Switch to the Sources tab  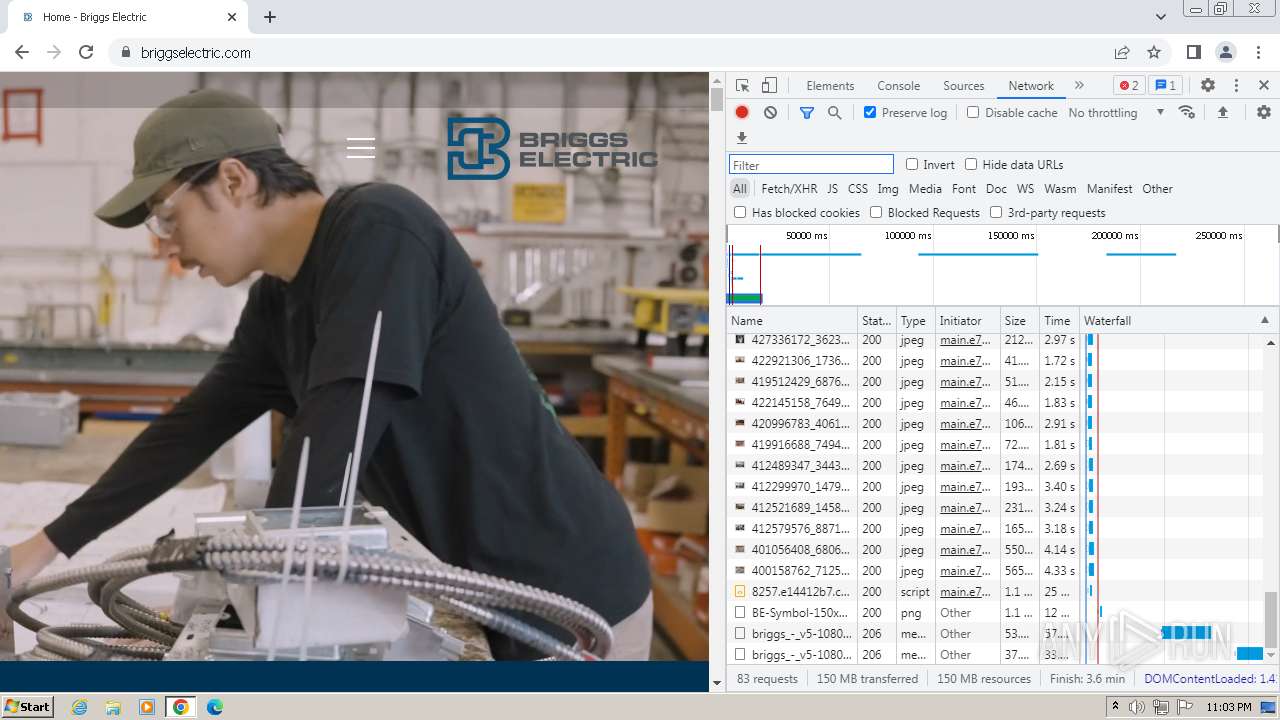coord(964,86)
